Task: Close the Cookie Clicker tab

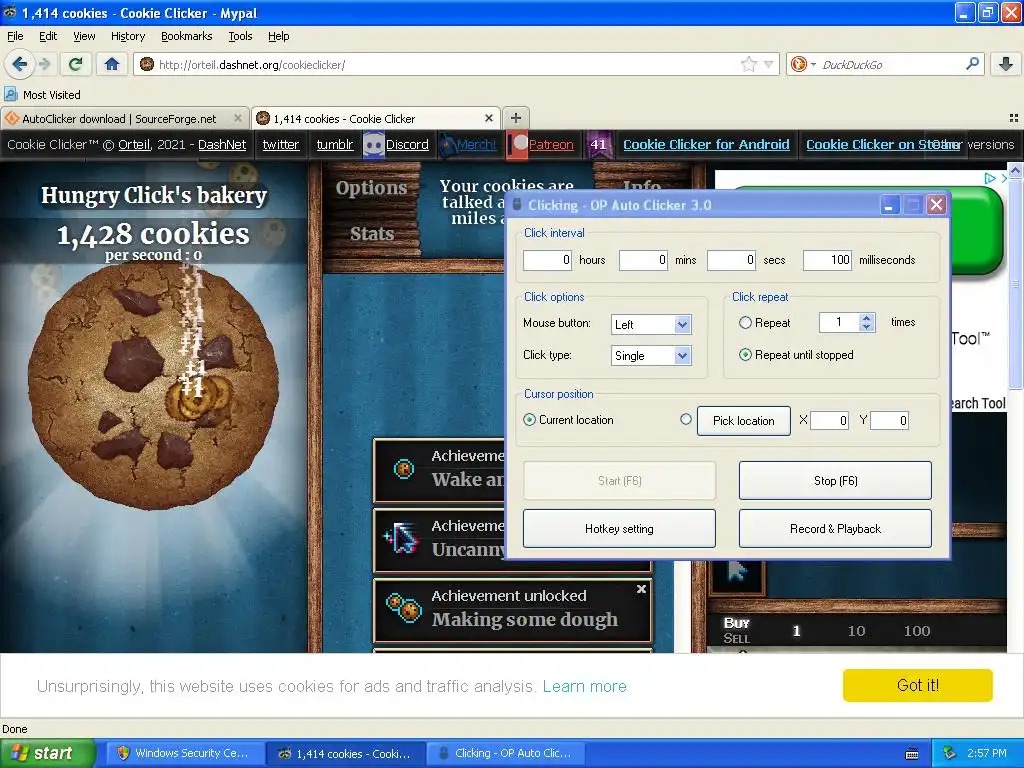Action: 488,118
